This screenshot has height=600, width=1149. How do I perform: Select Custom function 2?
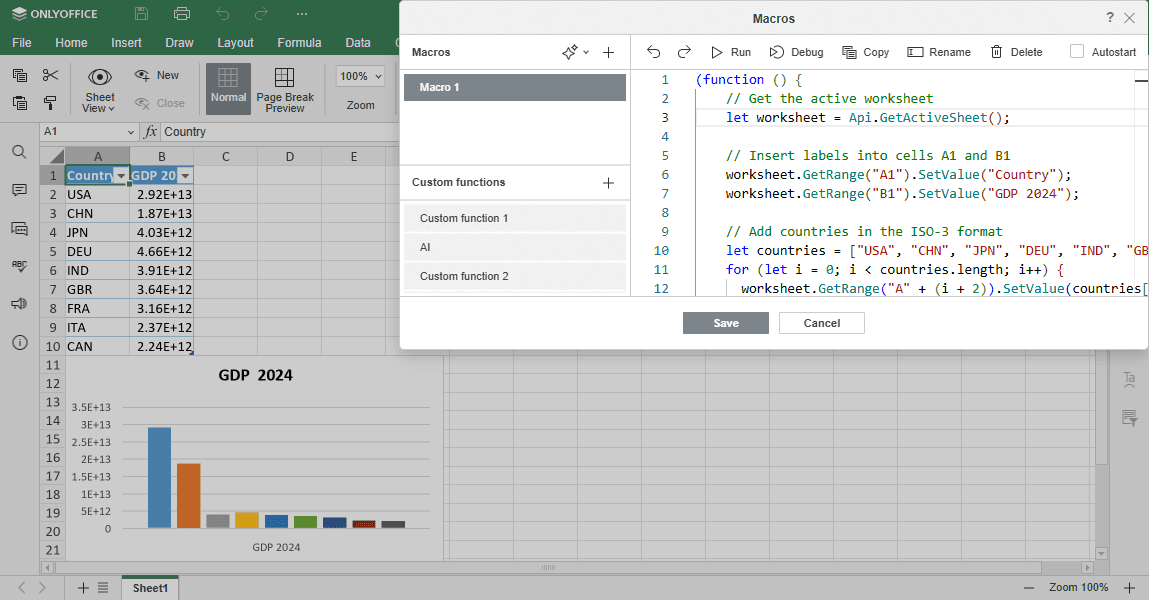coord(515,276)
